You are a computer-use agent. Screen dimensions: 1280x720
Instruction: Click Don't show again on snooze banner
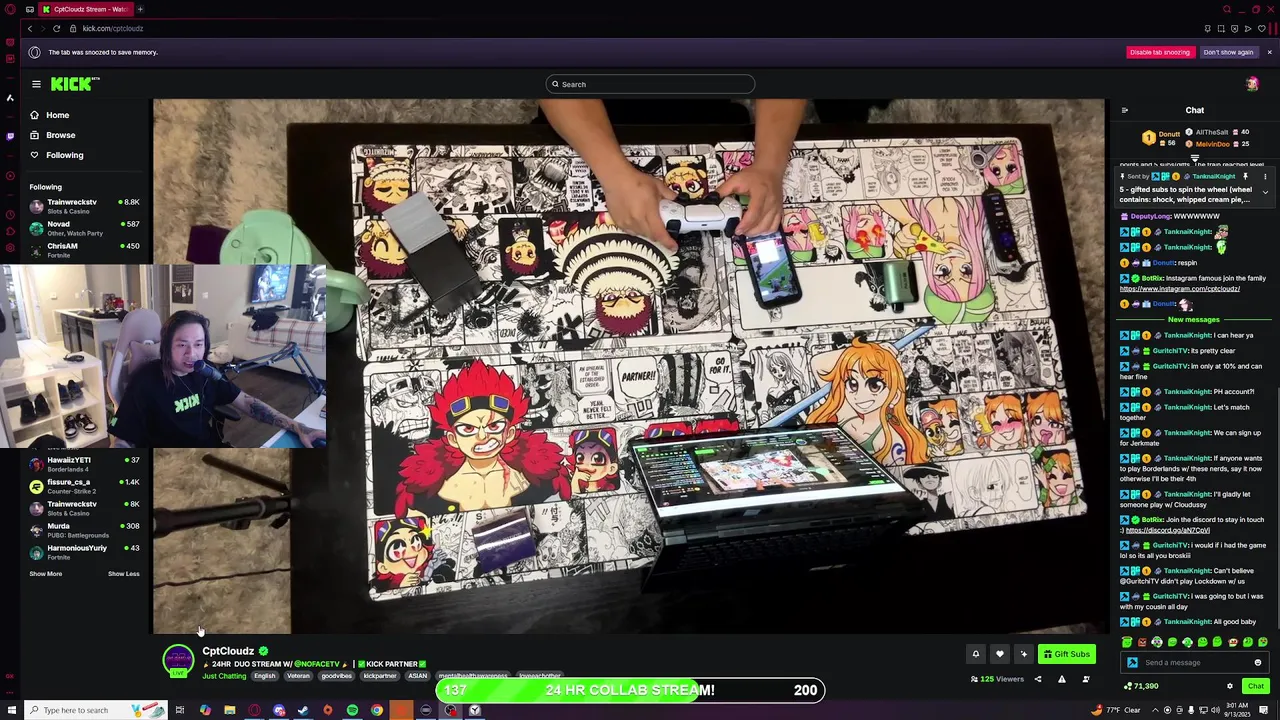coord(1228,52)
